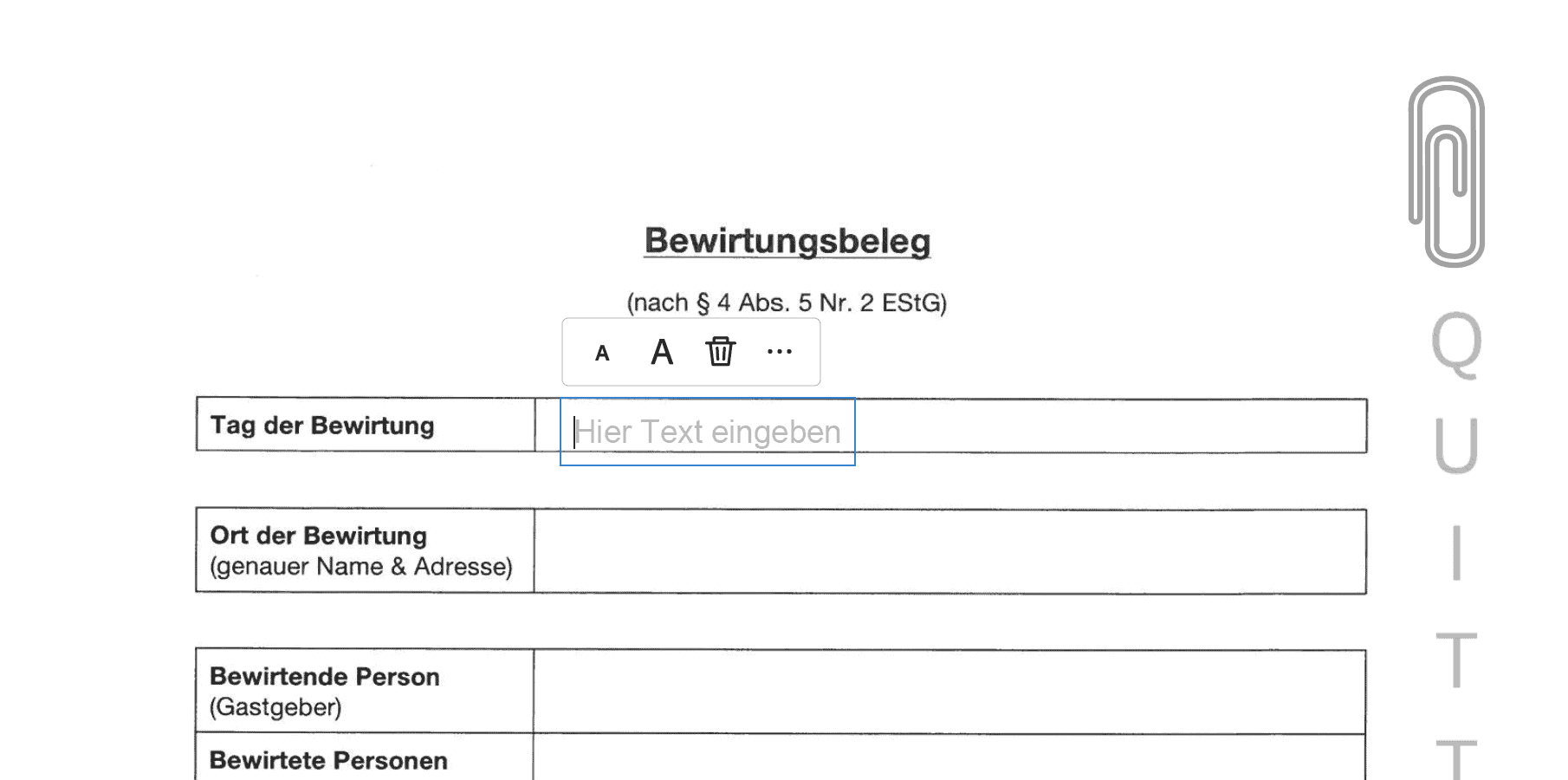Open more options ellipsis menu
Screen dimensions: 1568x780
[x=780, y=352]
